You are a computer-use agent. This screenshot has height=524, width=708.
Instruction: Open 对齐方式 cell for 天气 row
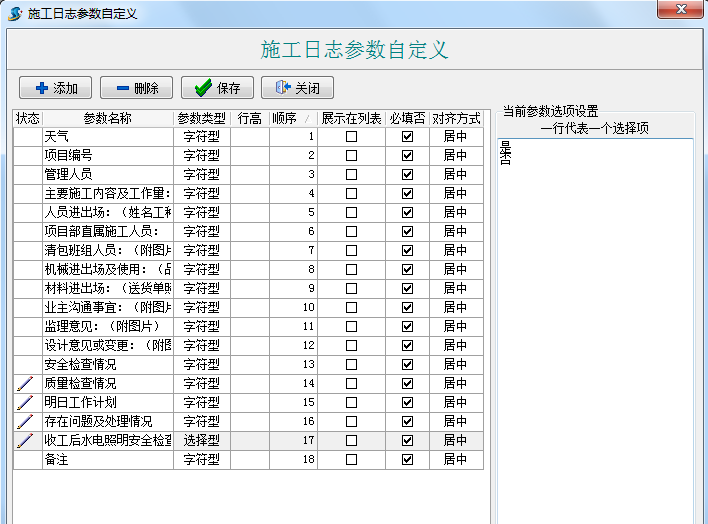[456, 136]
